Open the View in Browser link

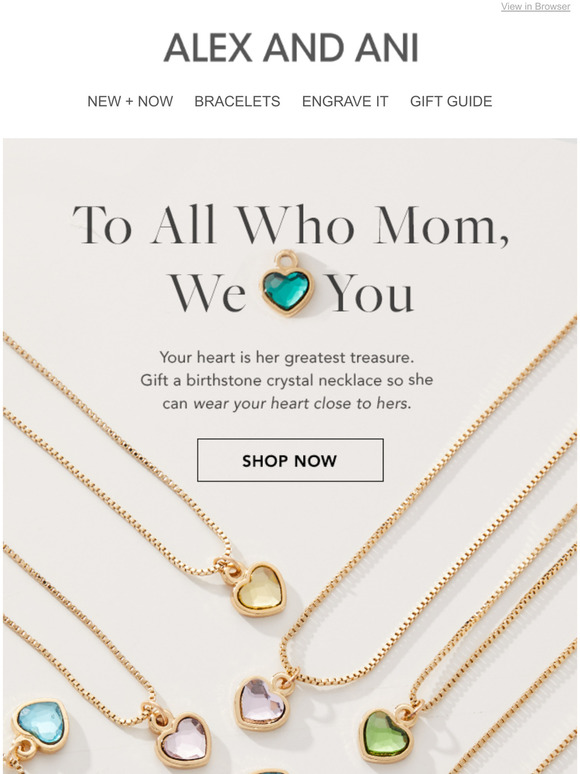tap(535, 6)
